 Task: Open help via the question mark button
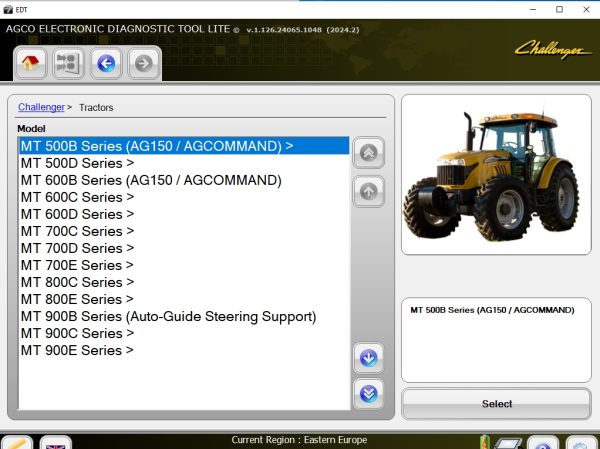coord(543,443)
